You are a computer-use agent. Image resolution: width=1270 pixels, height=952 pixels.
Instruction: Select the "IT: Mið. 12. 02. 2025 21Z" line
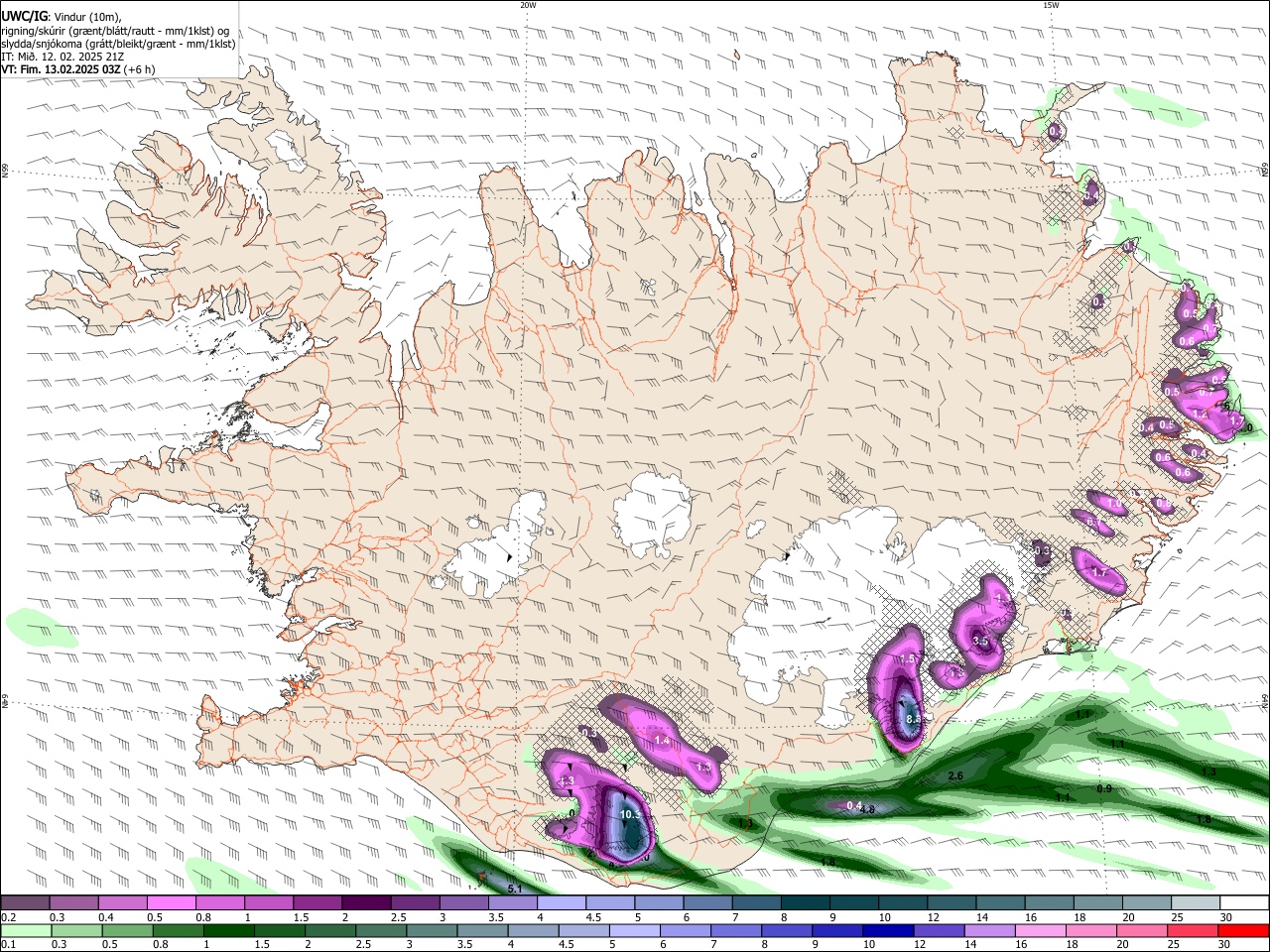click(62, 57)
